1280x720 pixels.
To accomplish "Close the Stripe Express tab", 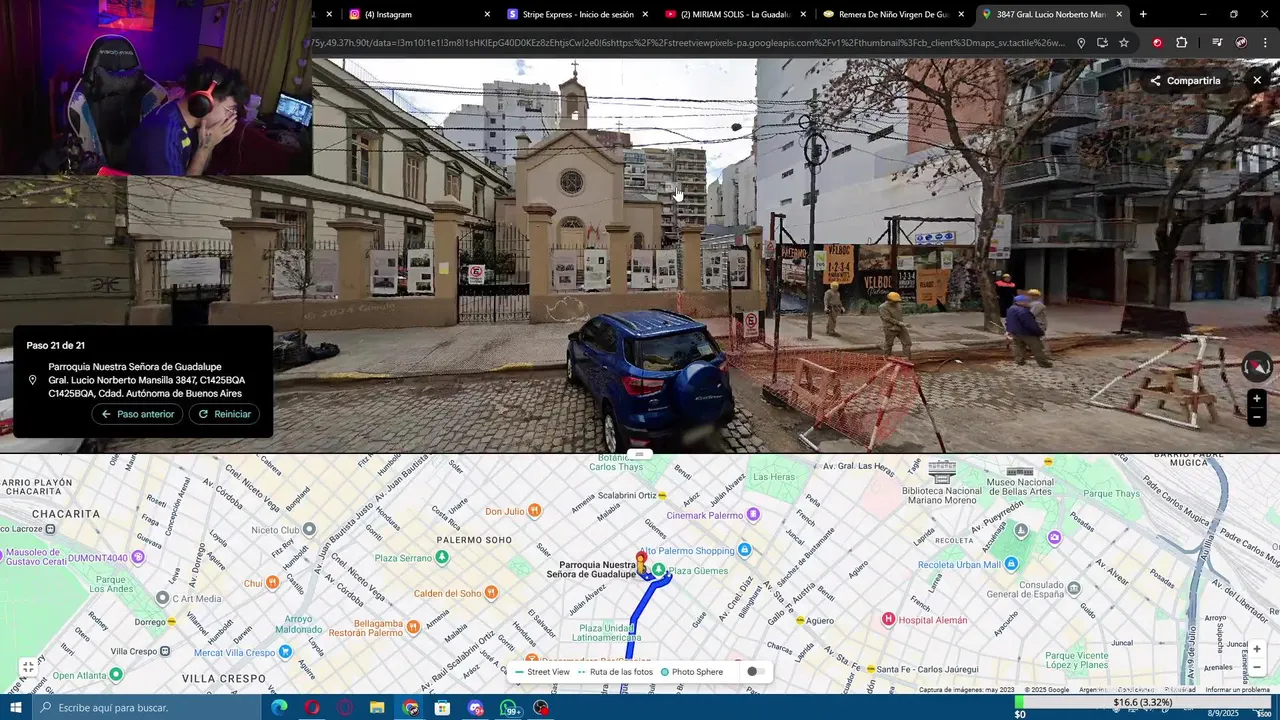I will pyautogui.click(x=645, y=15).
